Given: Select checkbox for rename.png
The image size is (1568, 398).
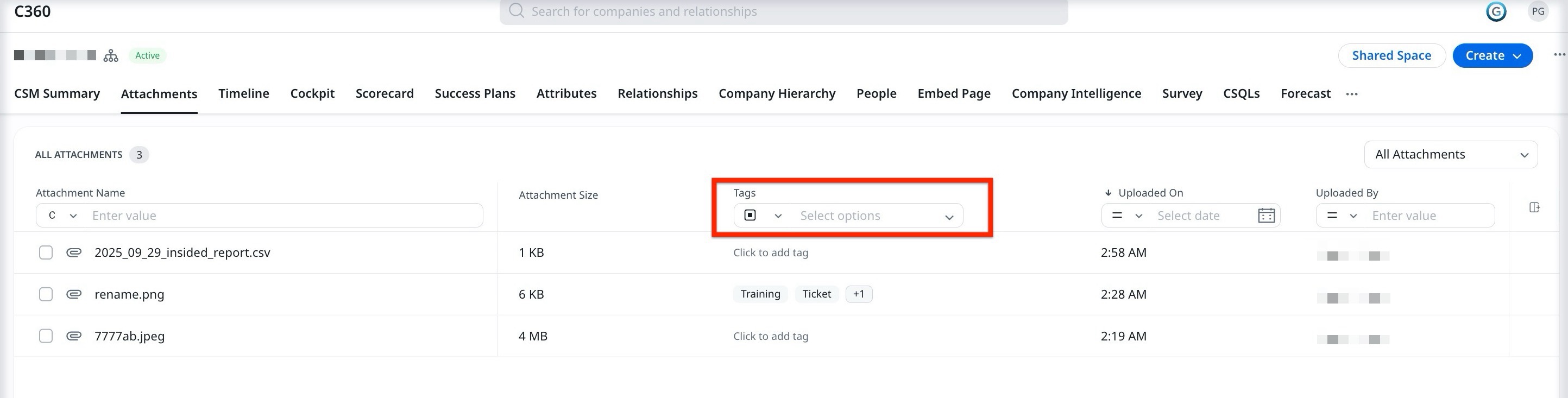Looking at the screenshot, I should 46,294.
